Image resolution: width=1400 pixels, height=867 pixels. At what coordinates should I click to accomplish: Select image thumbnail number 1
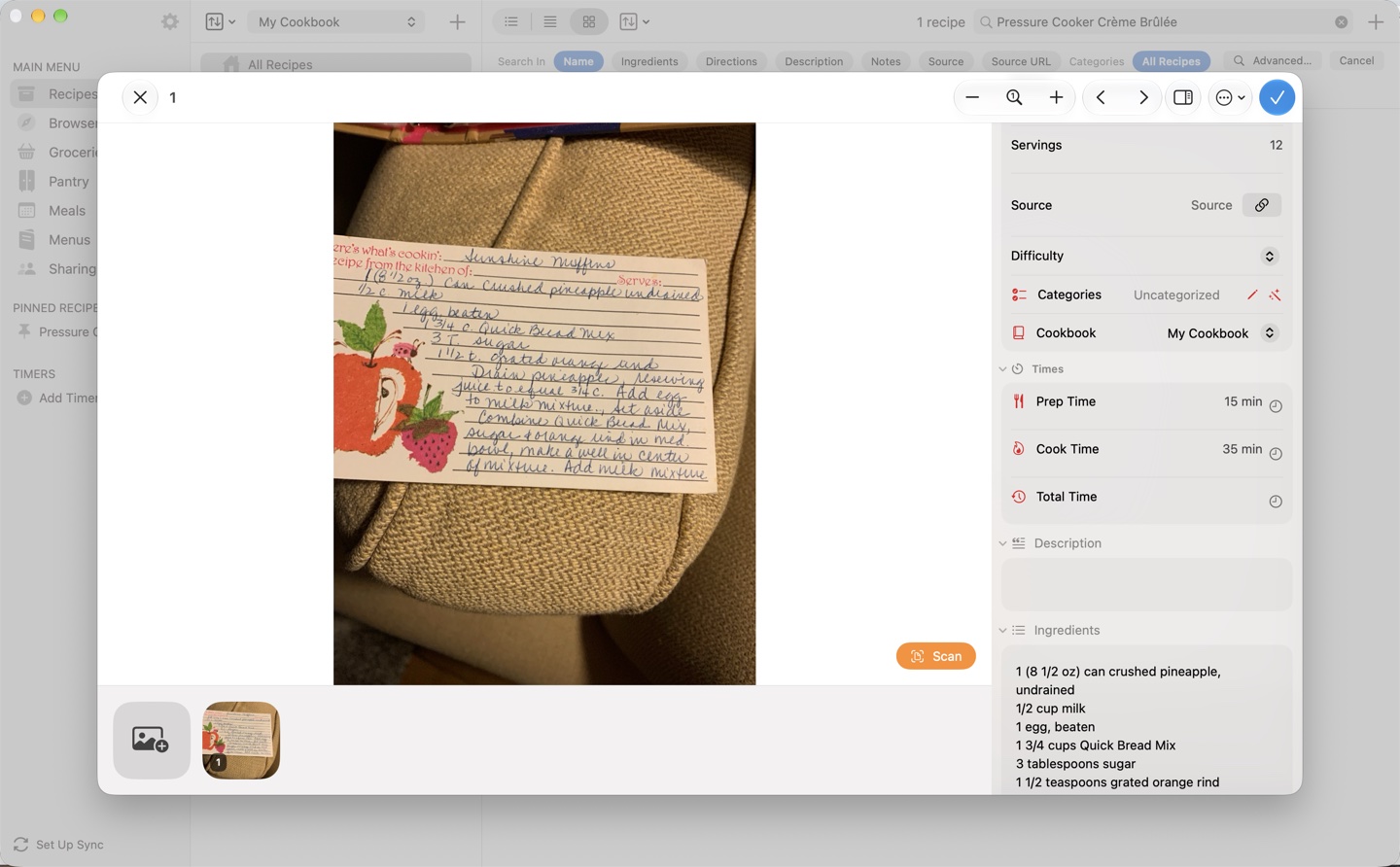241,740
